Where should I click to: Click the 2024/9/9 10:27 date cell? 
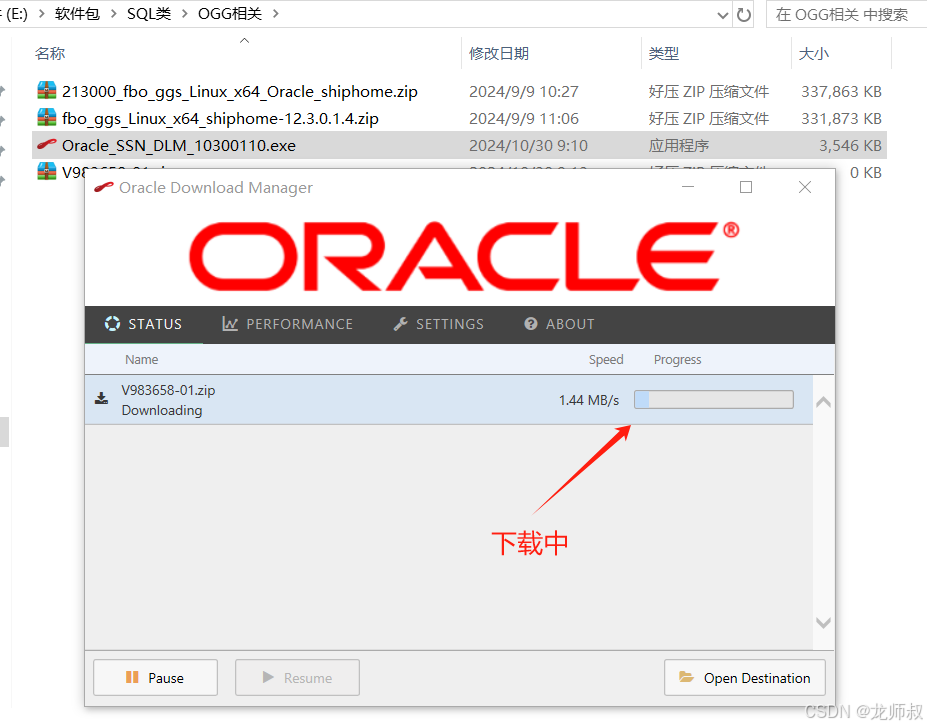pos(524,92)
